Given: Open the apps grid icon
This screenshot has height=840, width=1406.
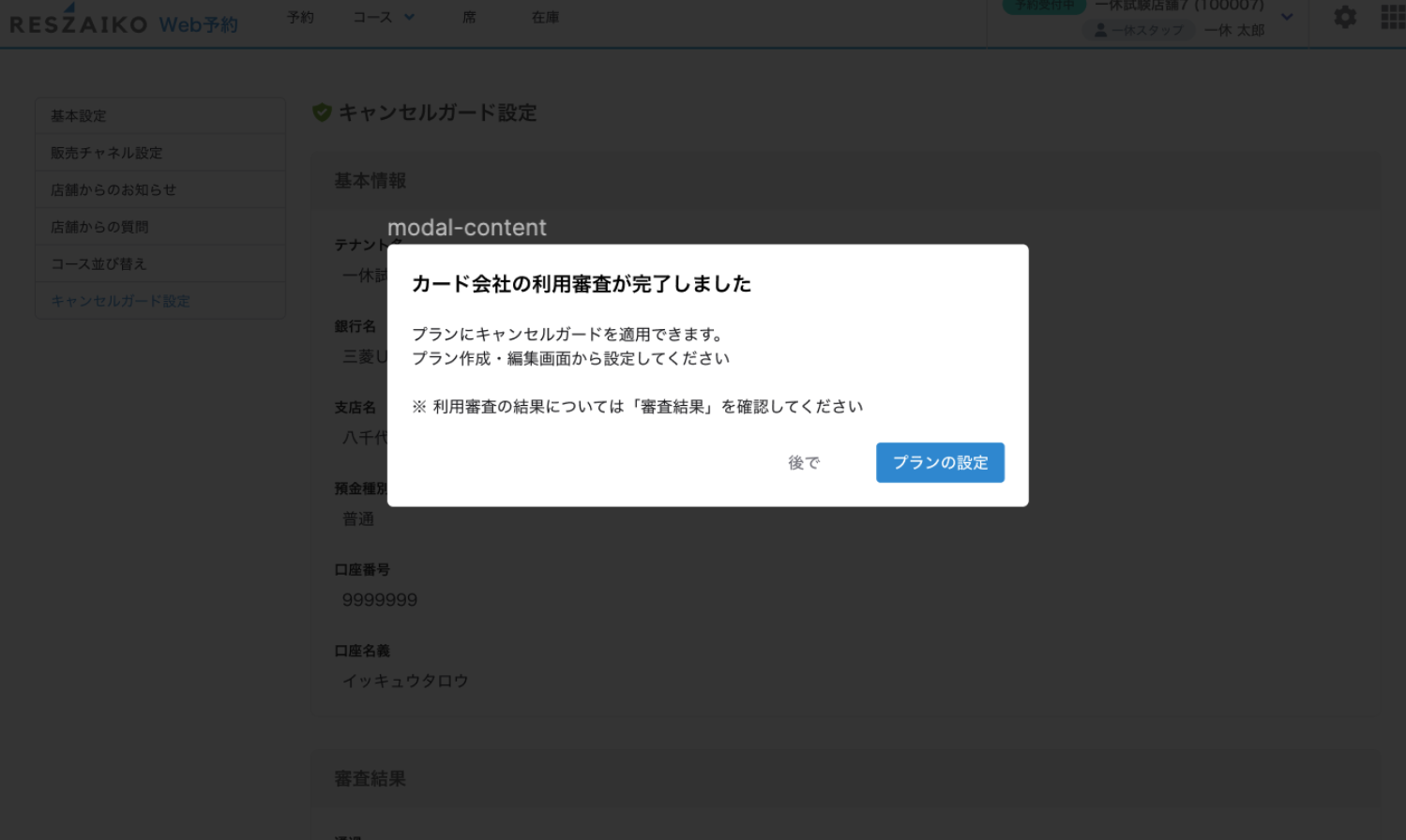Looking at the screenshot, I should [x=1393, y=17].
